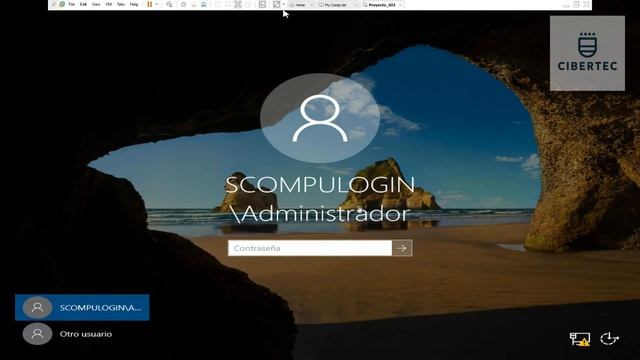Image resolution: width=640 pixels, height=360 pixels.
Task: Open the VMware View menu
Action: pos(96,4)
